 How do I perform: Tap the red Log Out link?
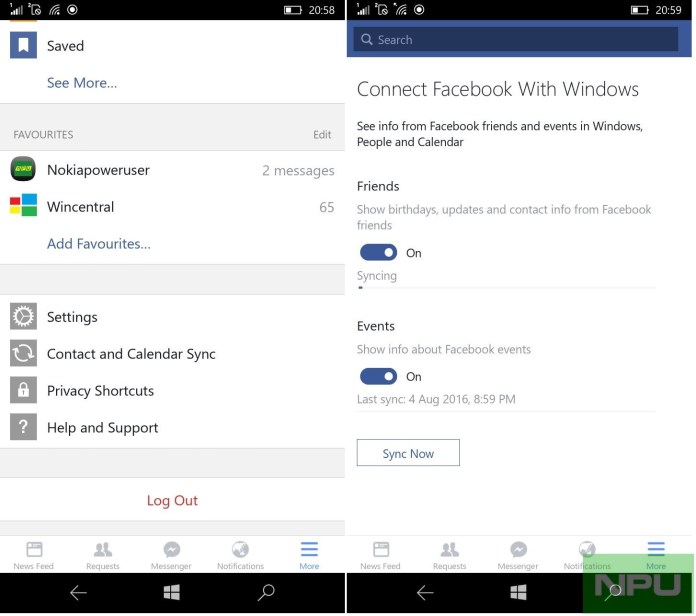(172, 500)
